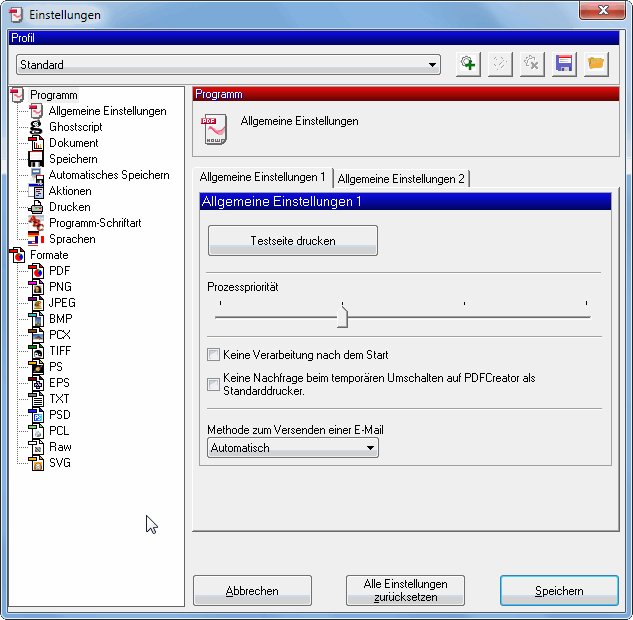Click the Automatisches Speichern tree icon
This screenshot has height=620, width=633.
pos(36,175)
